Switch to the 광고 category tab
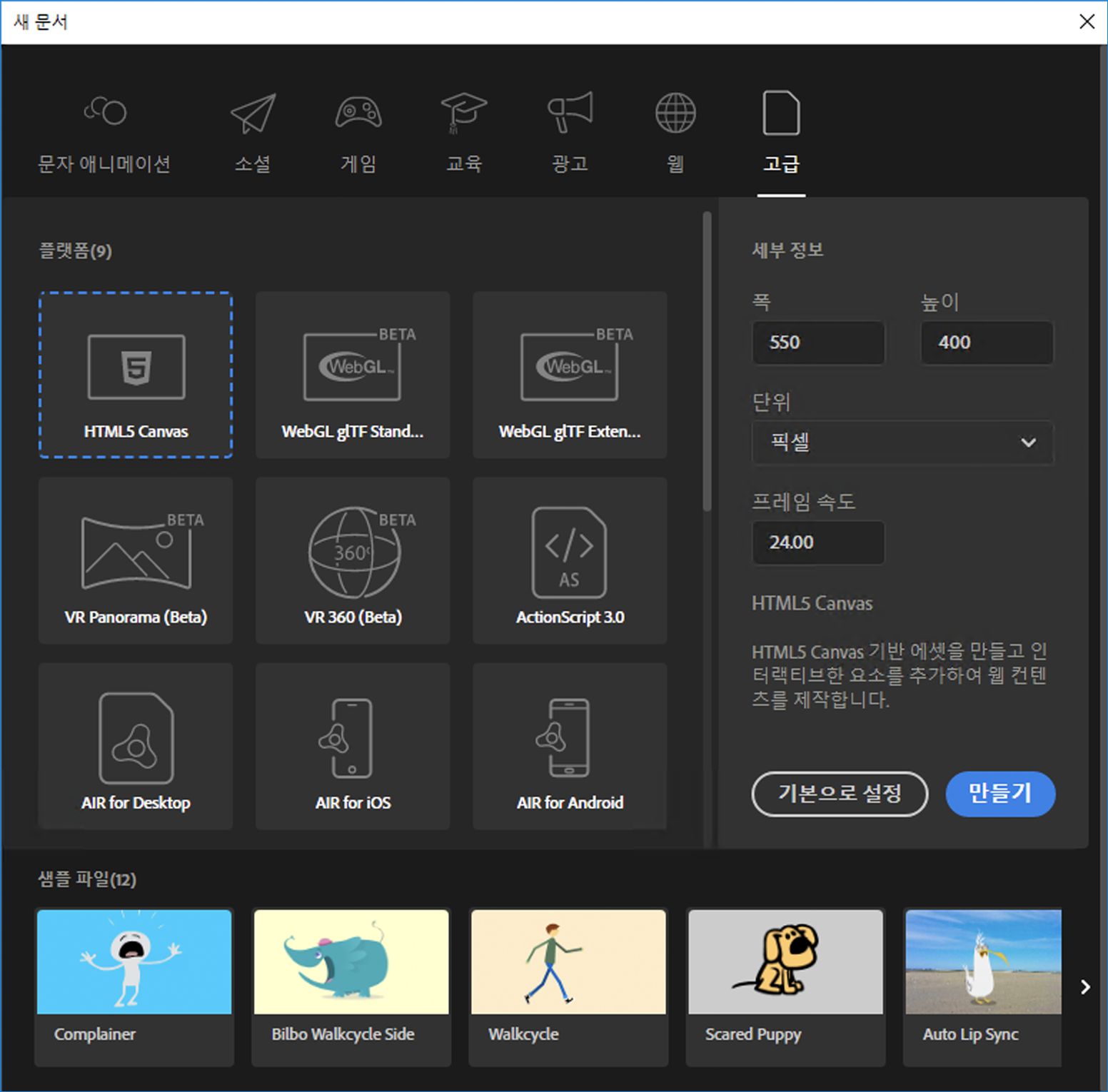This screenshot has width=1108, height=1092. tap(569, 132)
